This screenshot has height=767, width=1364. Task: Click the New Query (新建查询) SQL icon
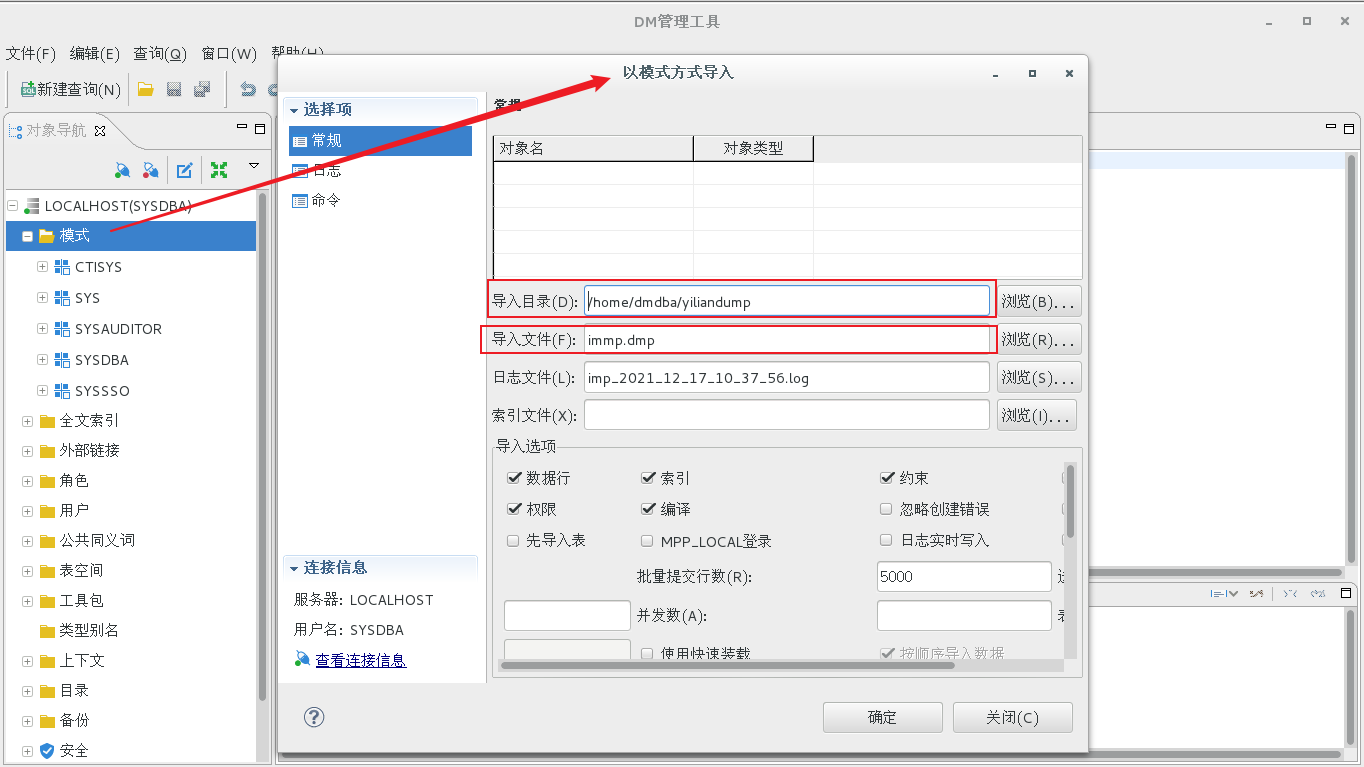coord(28,90)
